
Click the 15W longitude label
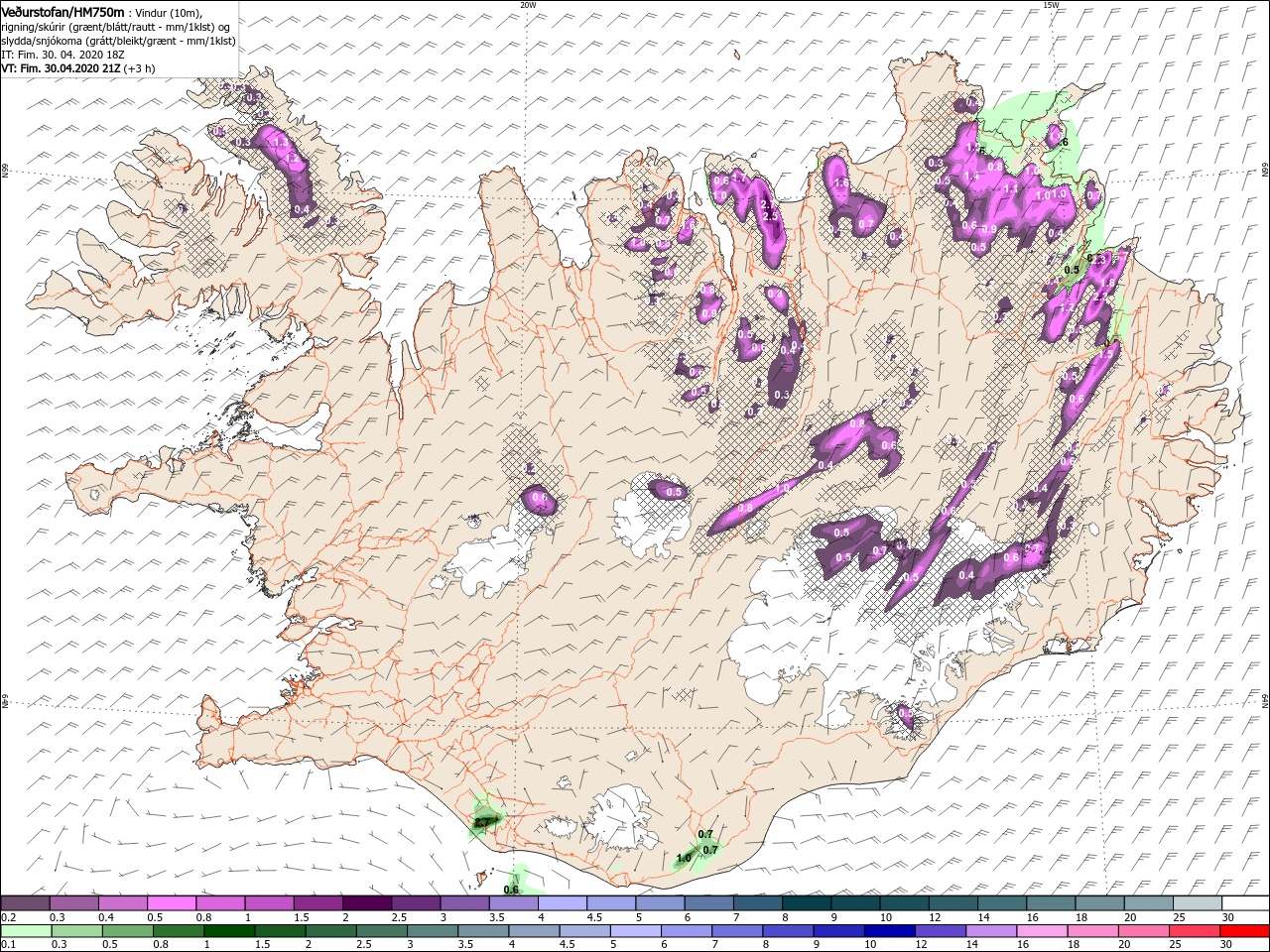coord(1050,5)
